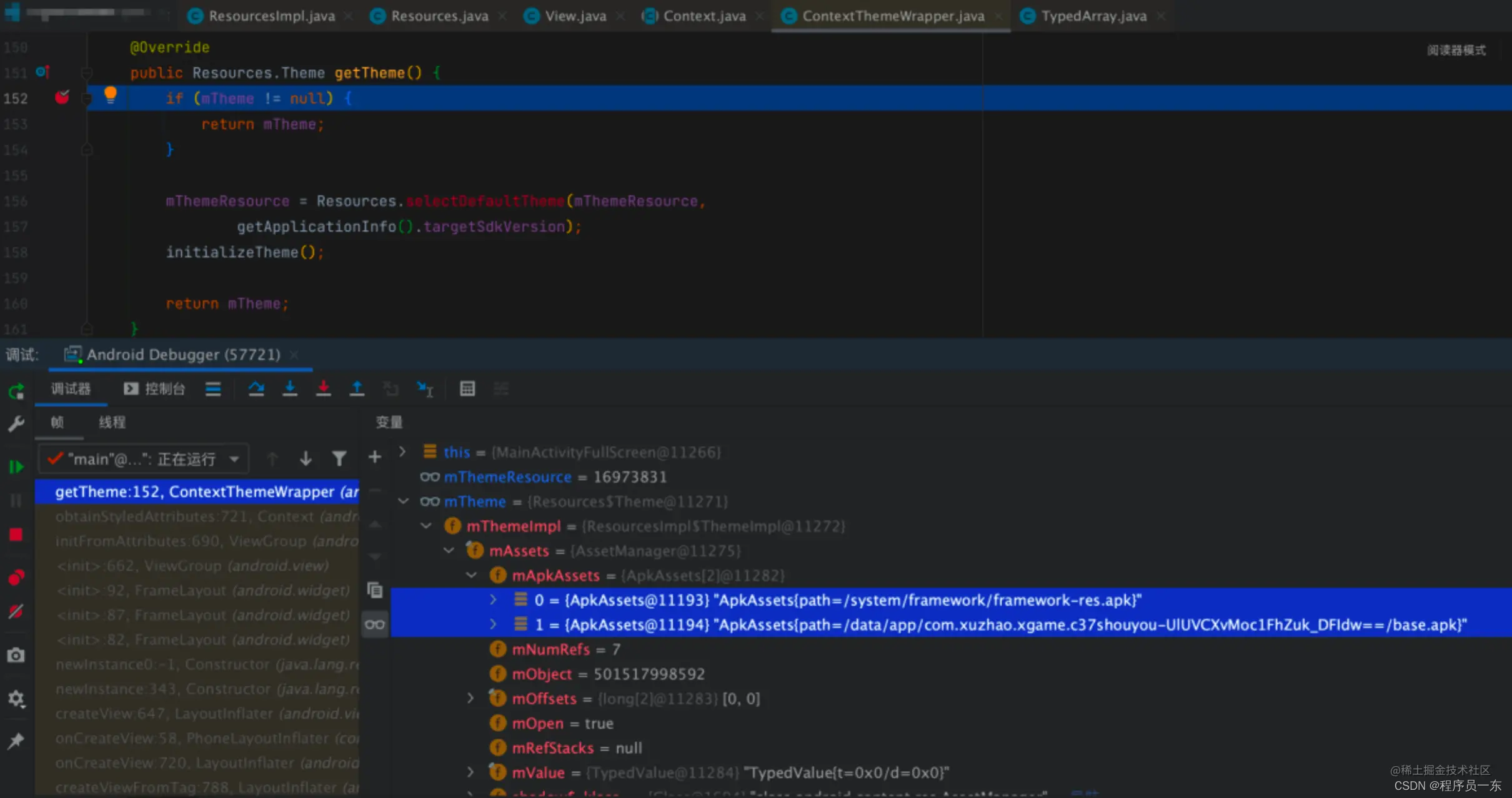1512x798 pixels.
Task: Click the Step Into icon
Action: [x=290, y=389]
